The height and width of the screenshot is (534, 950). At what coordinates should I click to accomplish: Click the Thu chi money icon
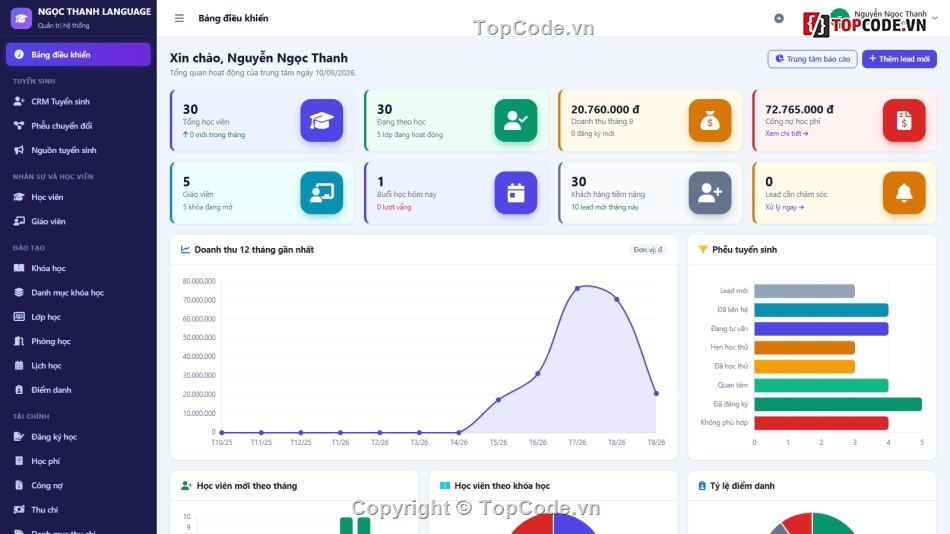click(x=19, y=509)
